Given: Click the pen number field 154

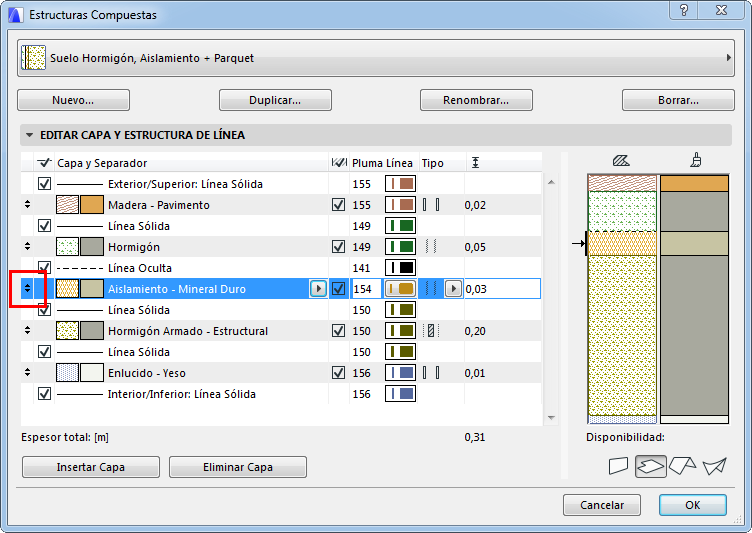Looking at the screenshot, I should tap(366, 289).
